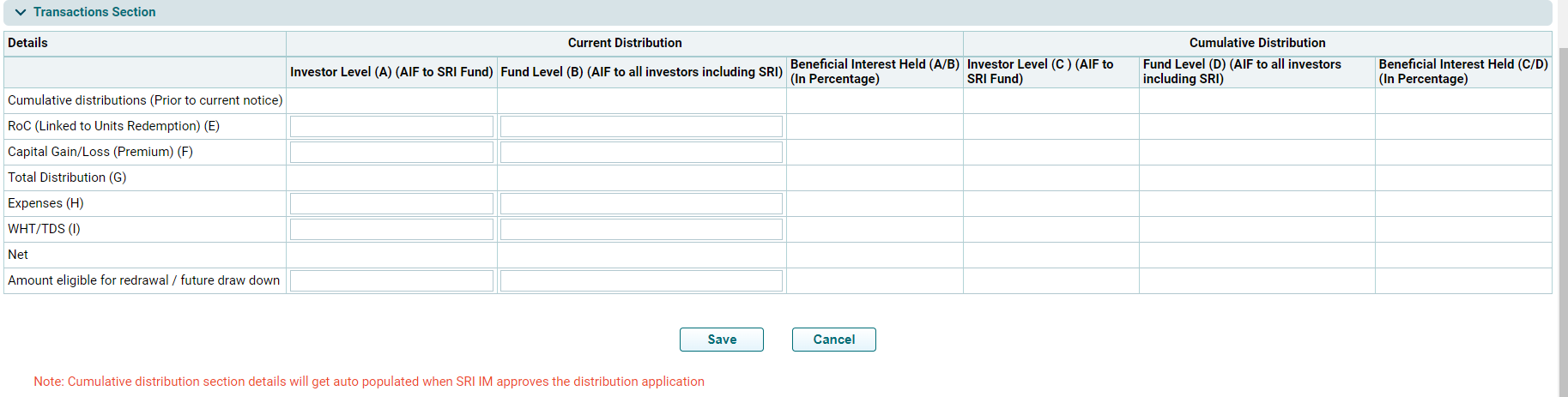Viewport: 1568px width, 397px height.
Task: Click RoC Investor Level (A) input field
Action: pos(391,127)
